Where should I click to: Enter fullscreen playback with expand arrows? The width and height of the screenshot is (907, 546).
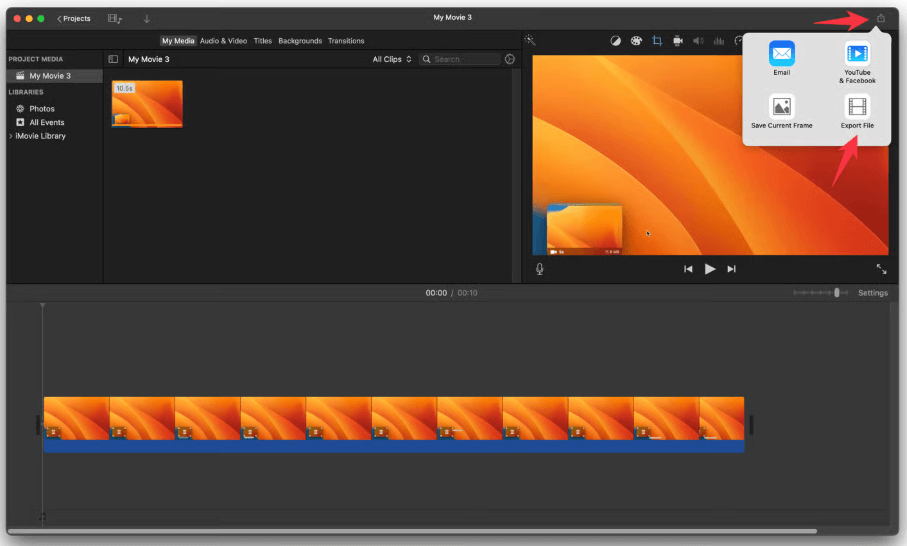tap(881, 269)
